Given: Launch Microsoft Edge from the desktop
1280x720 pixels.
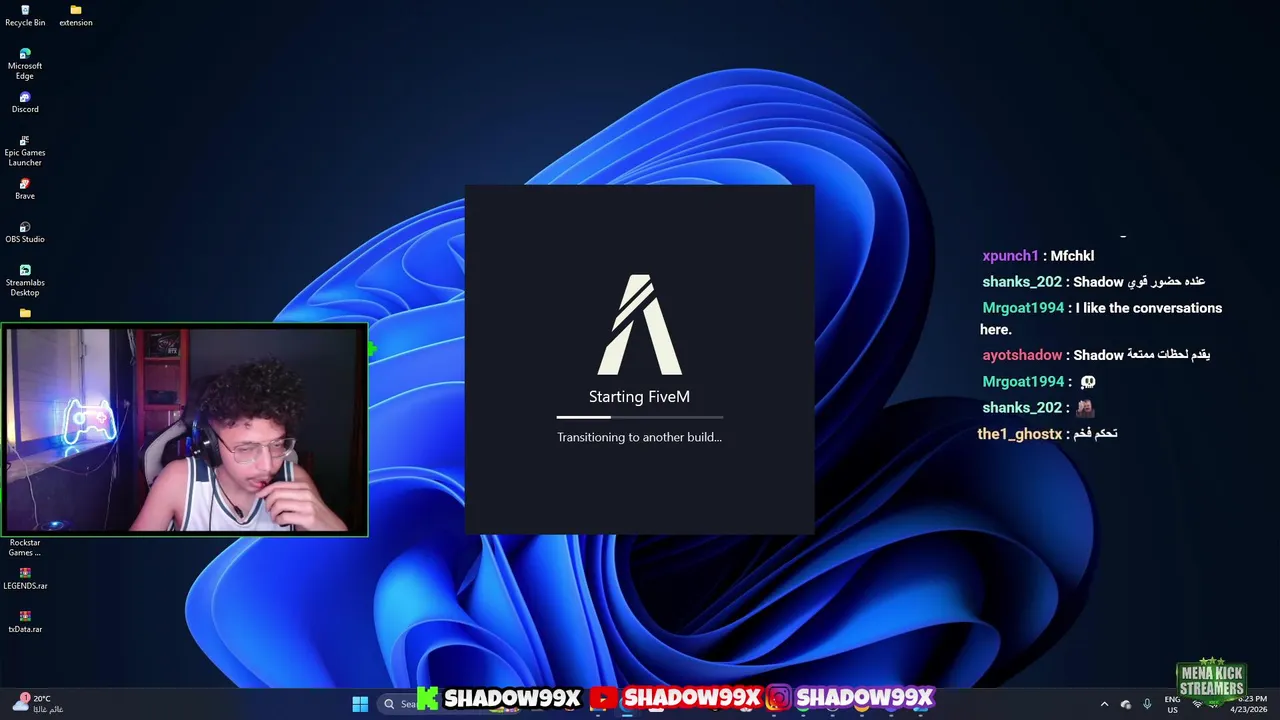Looking at the screenshot, I should [25, 64].
